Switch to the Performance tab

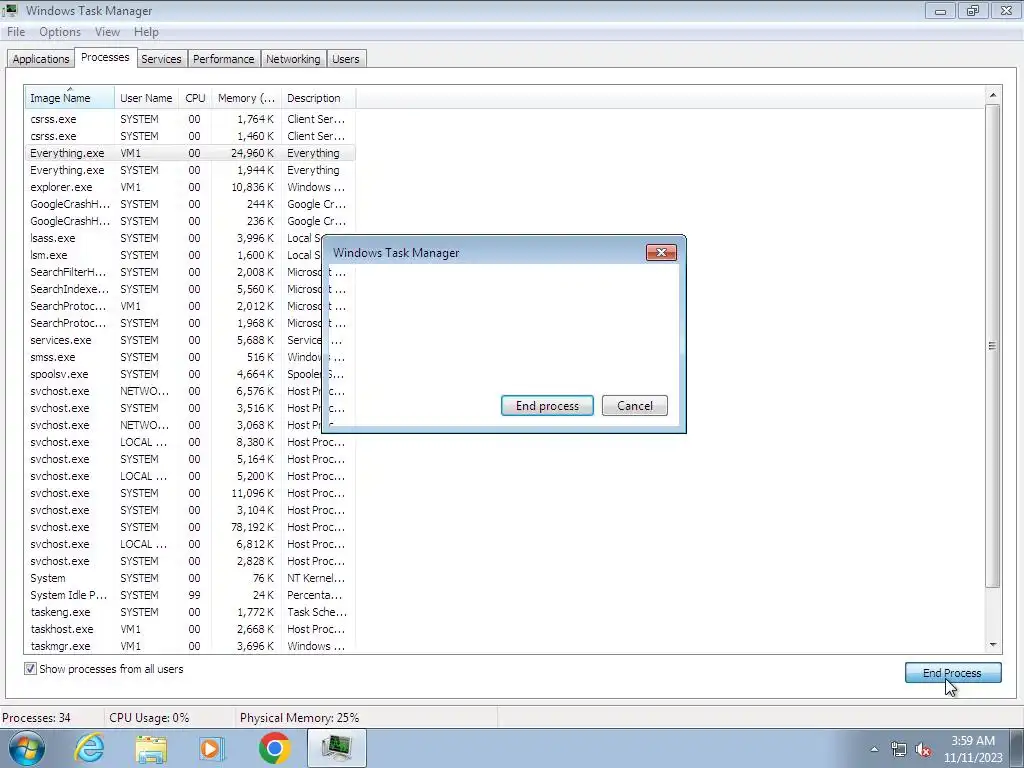(x=223, y=59)
